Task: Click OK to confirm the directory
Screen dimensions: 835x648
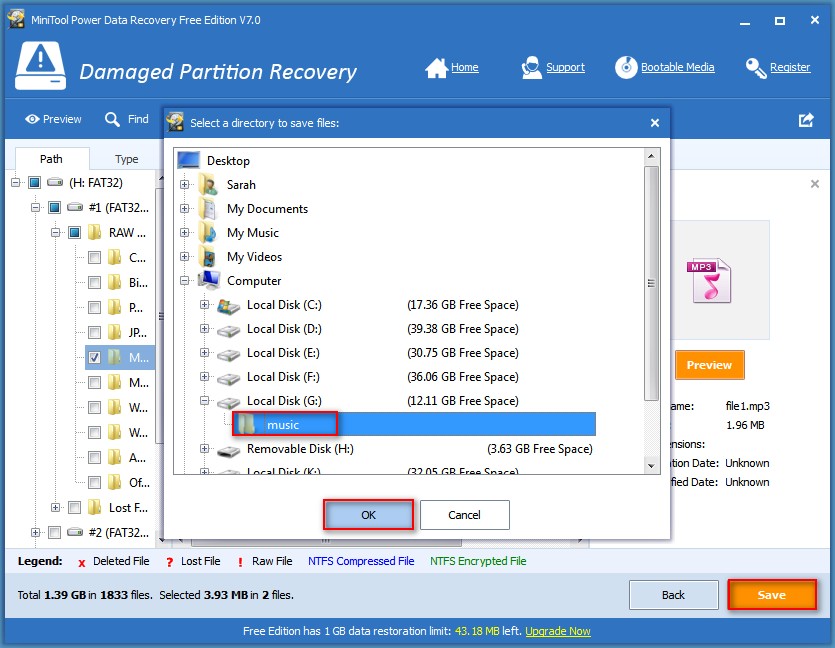Action: 368,515
